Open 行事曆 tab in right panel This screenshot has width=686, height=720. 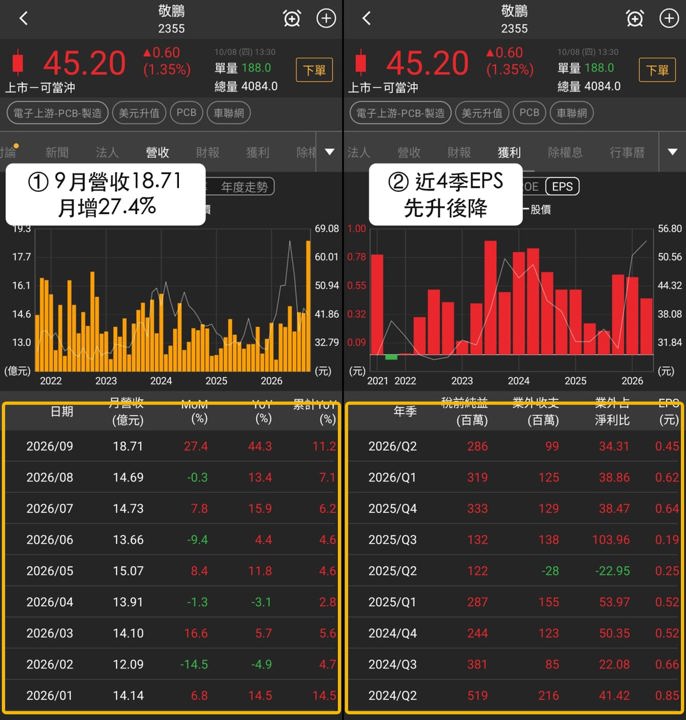627,152
